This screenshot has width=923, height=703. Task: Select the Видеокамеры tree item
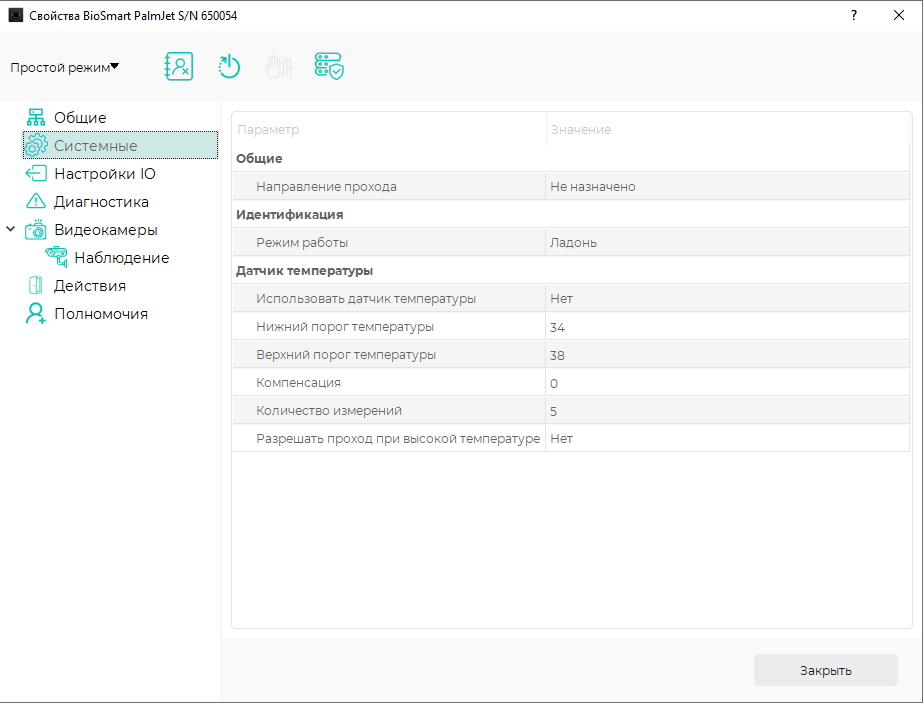tap(106, 230)
